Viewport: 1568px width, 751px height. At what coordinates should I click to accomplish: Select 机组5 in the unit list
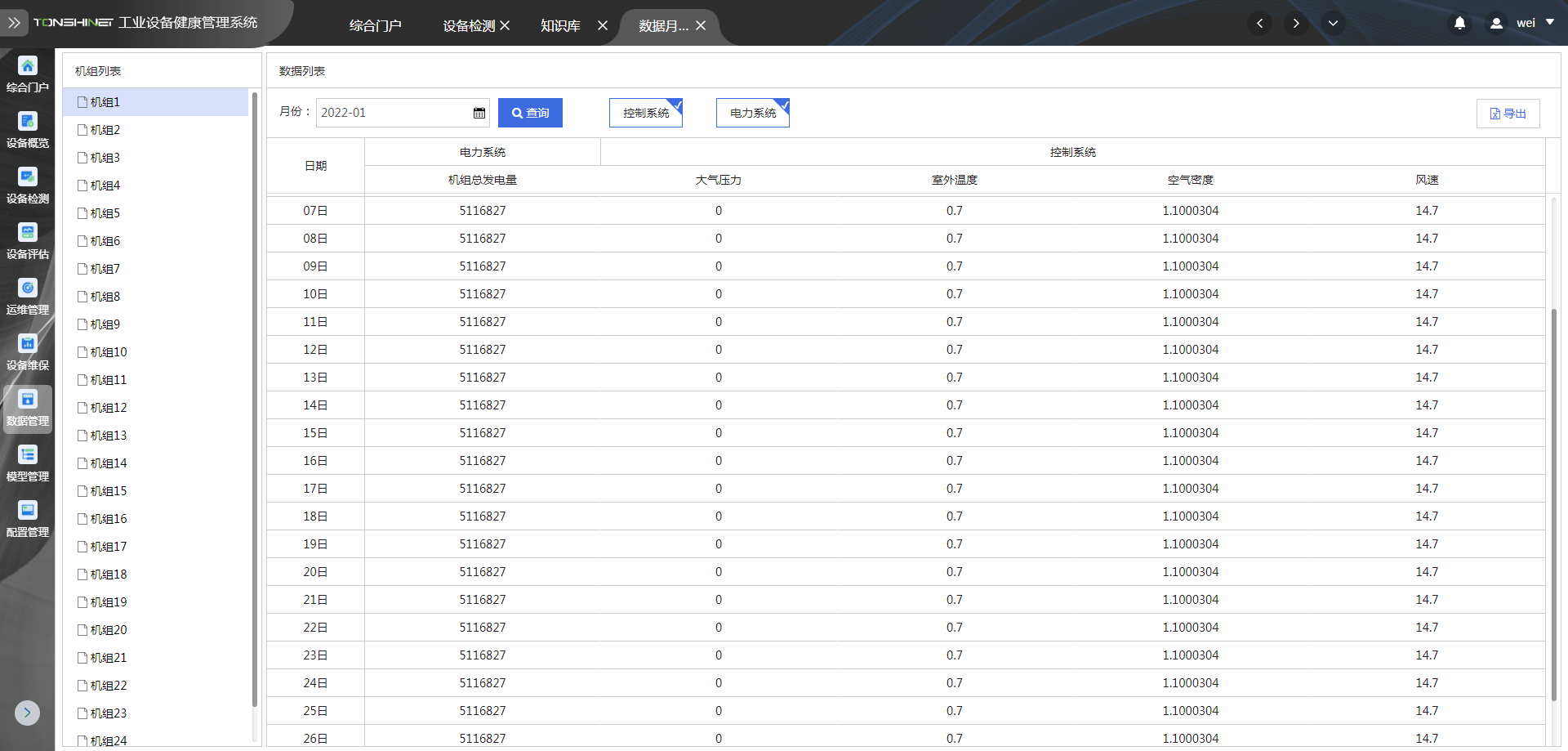[x=105, y=213]
